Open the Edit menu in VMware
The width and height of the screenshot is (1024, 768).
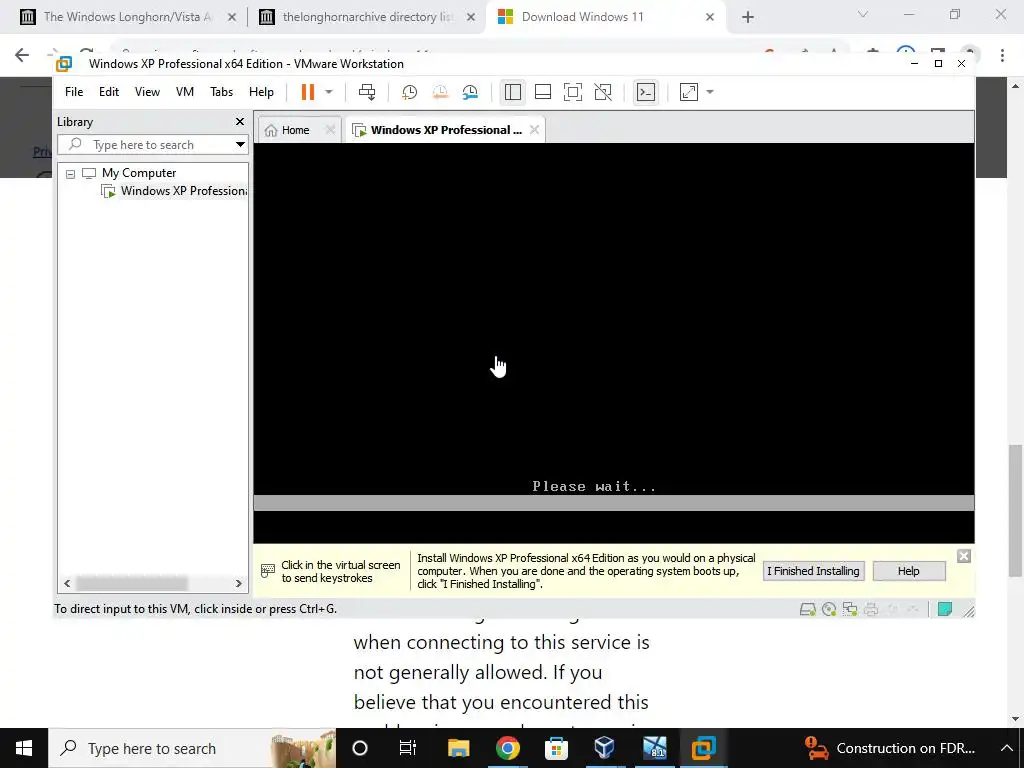(x=108, y=92)
